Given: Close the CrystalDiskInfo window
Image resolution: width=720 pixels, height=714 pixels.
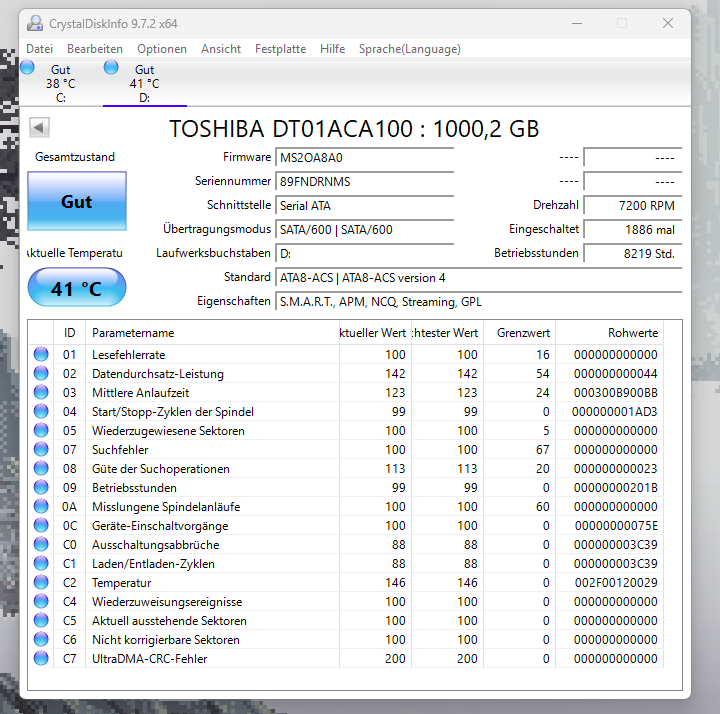Looking at the screenshot, I should tap(668, 23).
